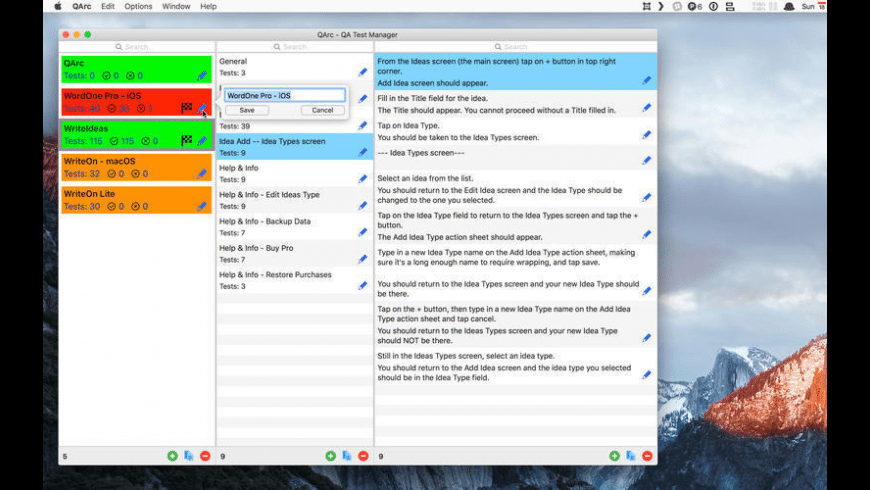Click pencil for Help & Info - Backup Data

tap(362, 232)
